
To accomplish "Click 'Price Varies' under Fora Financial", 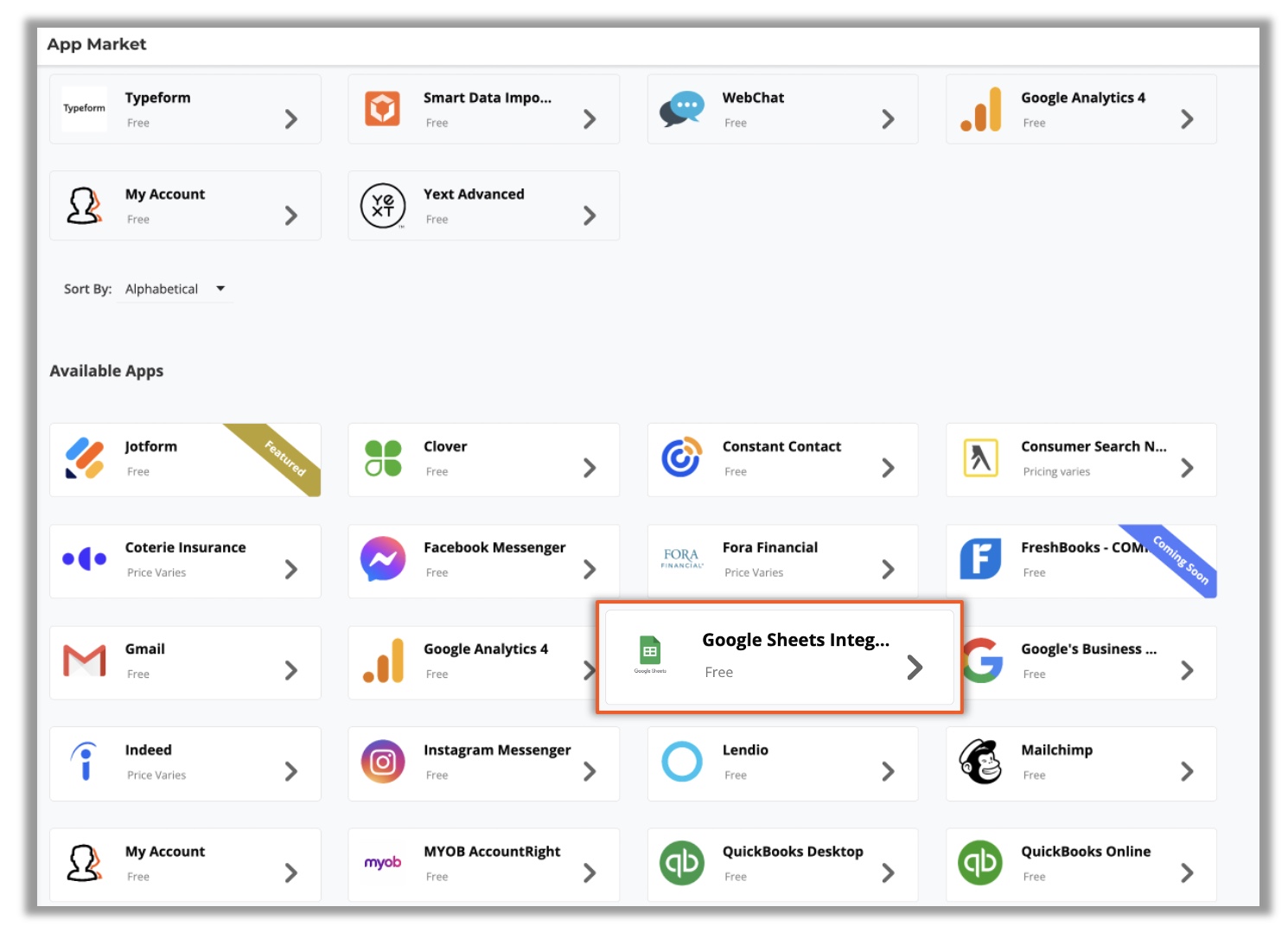I will 754,572.
